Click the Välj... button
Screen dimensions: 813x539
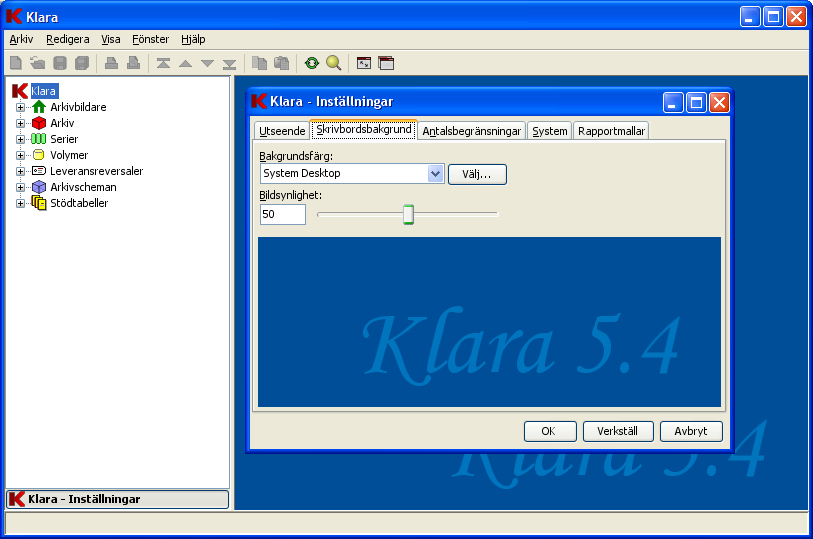[x=477, y=174]
